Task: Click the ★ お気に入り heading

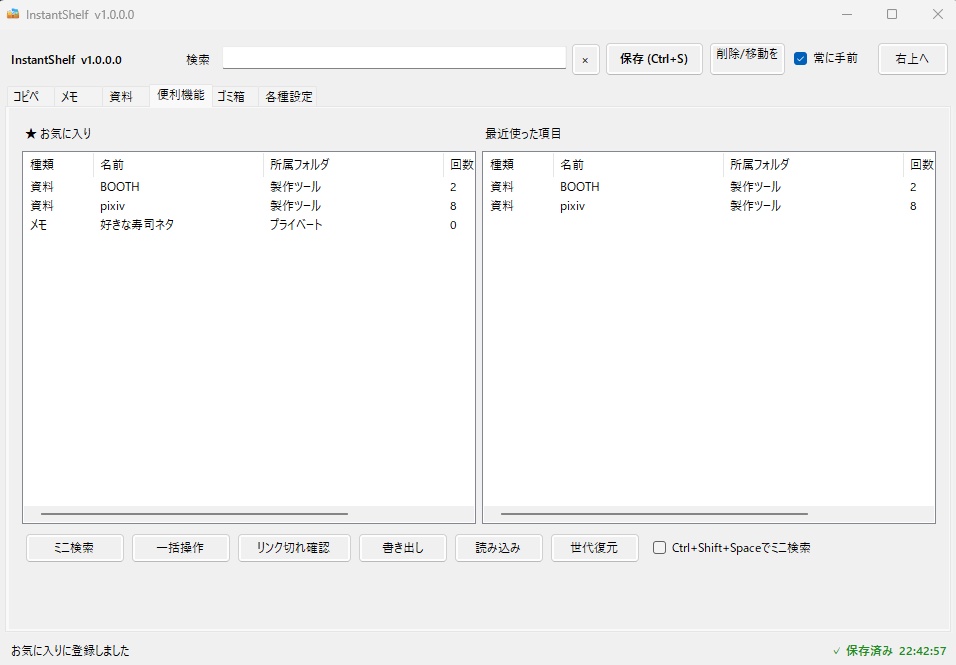Action: pos(58,133)
